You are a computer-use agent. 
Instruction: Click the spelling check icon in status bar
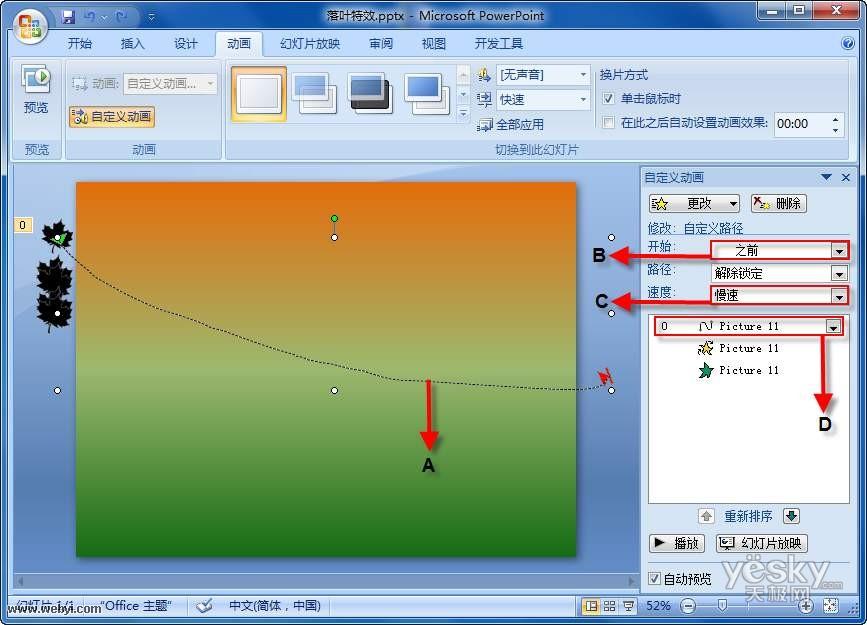pyautogui.click(x=204, y=605)
